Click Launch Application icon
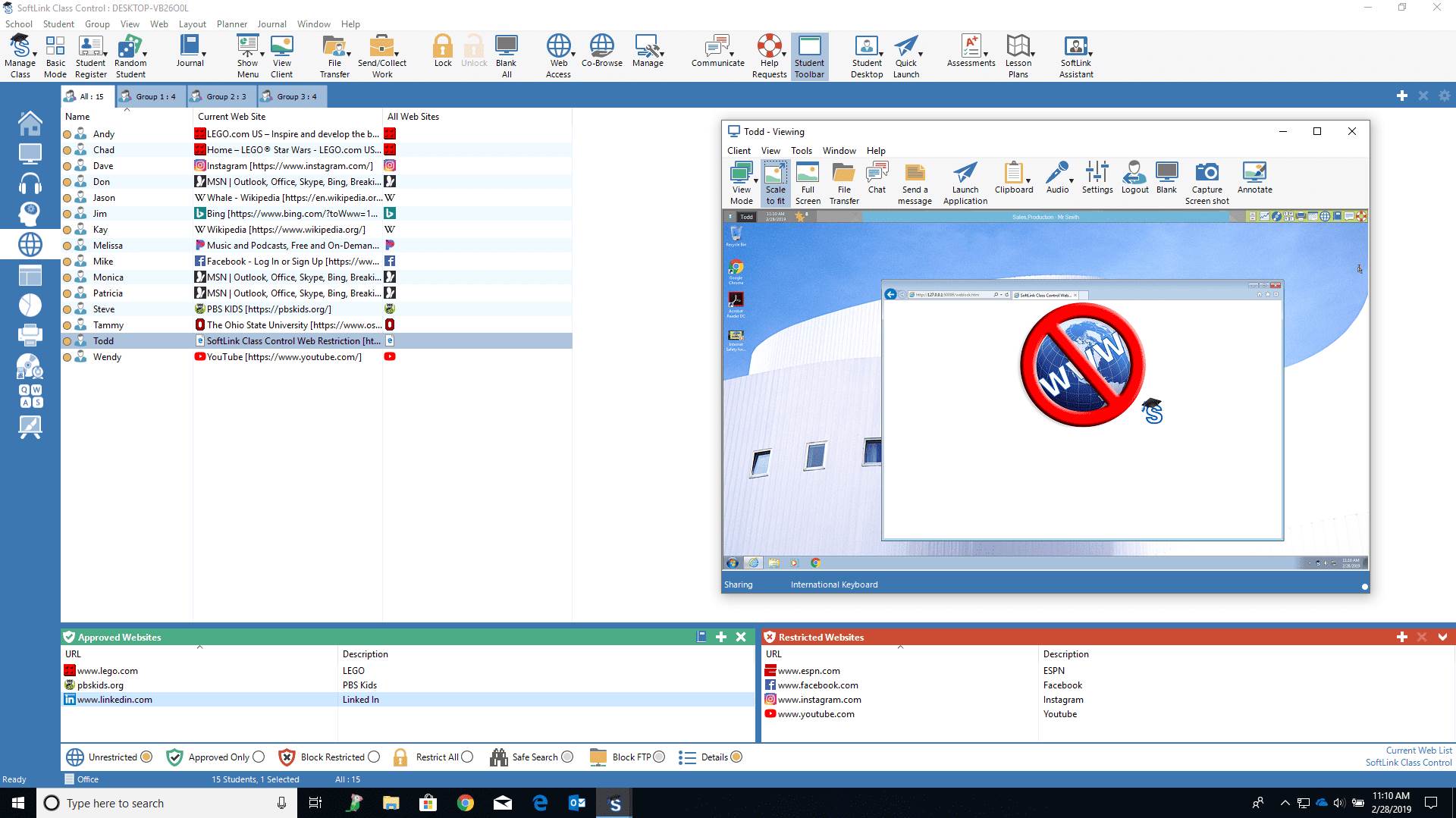The width and height of the screenshot is (1456, 818). (965, 183)
